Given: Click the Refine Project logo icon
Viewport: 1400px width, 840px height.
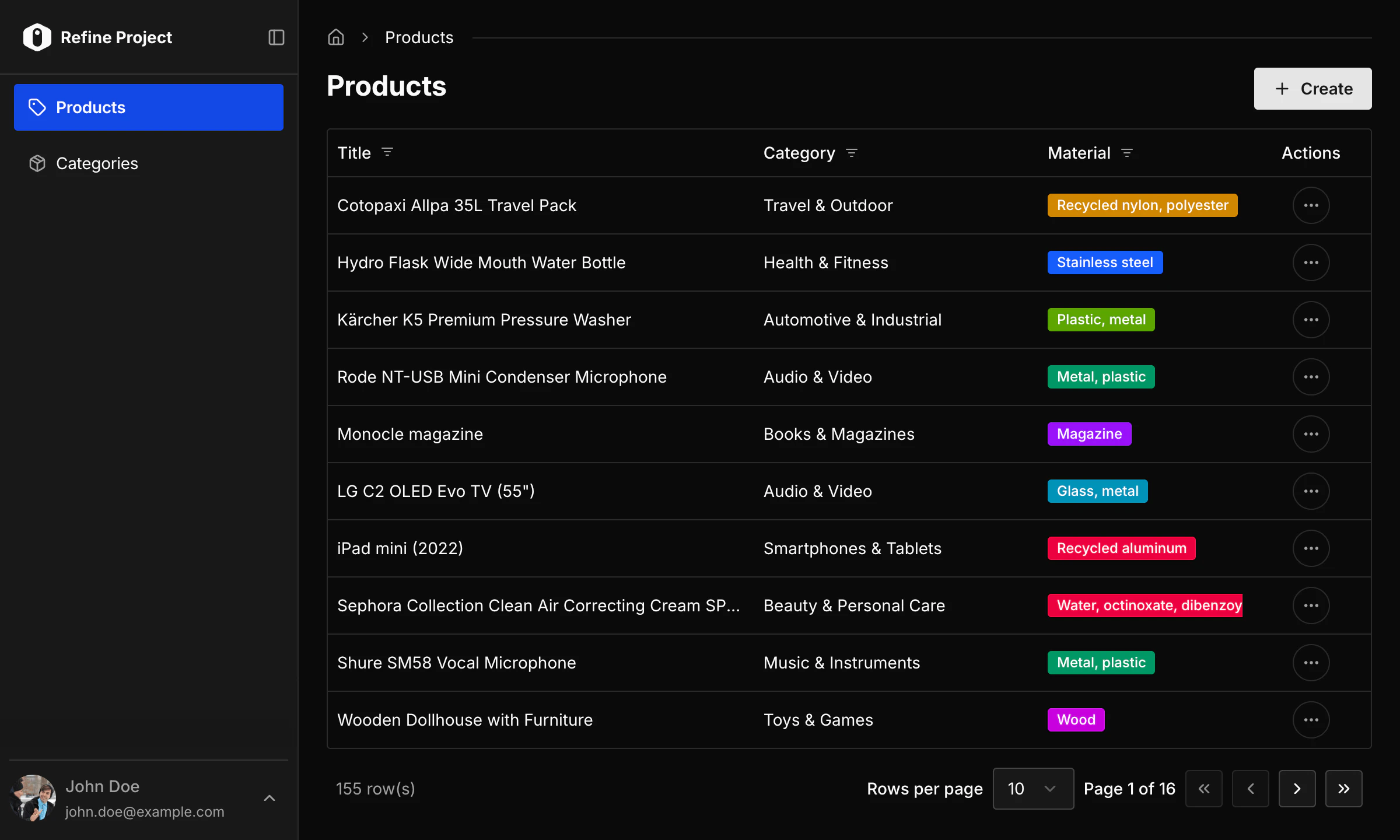Looking at the screenshot, I should click(37, 37).
